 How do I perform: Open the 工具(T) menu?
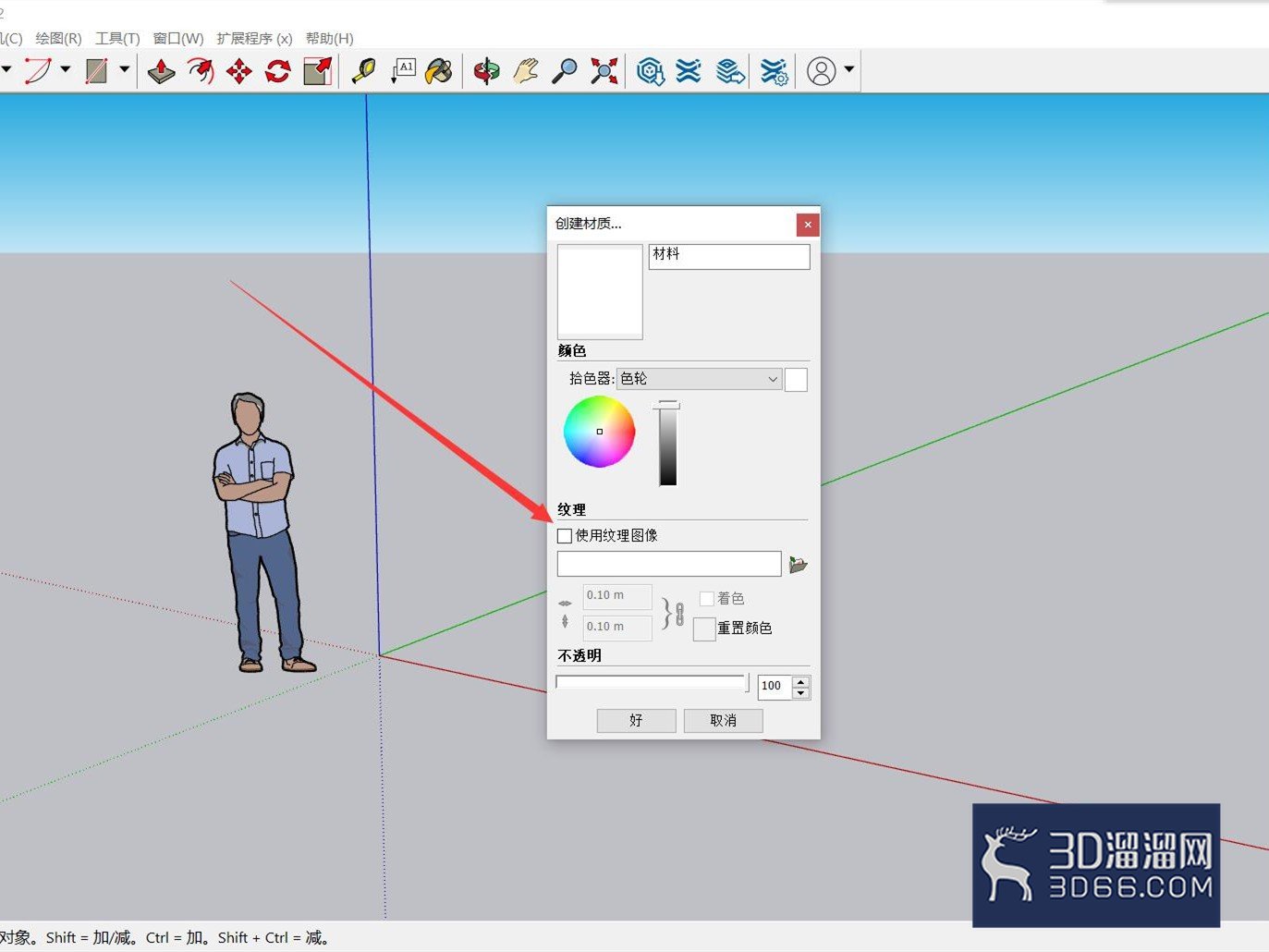(x=117, y=38)
